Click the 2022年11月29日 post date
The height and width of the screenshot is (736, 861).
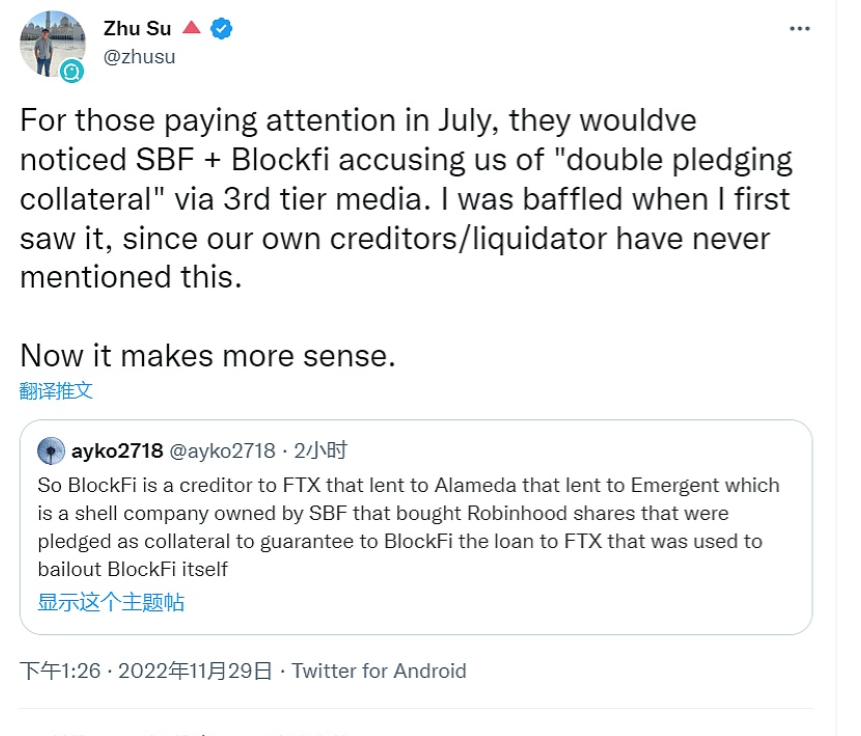click(x=195, y=670)
